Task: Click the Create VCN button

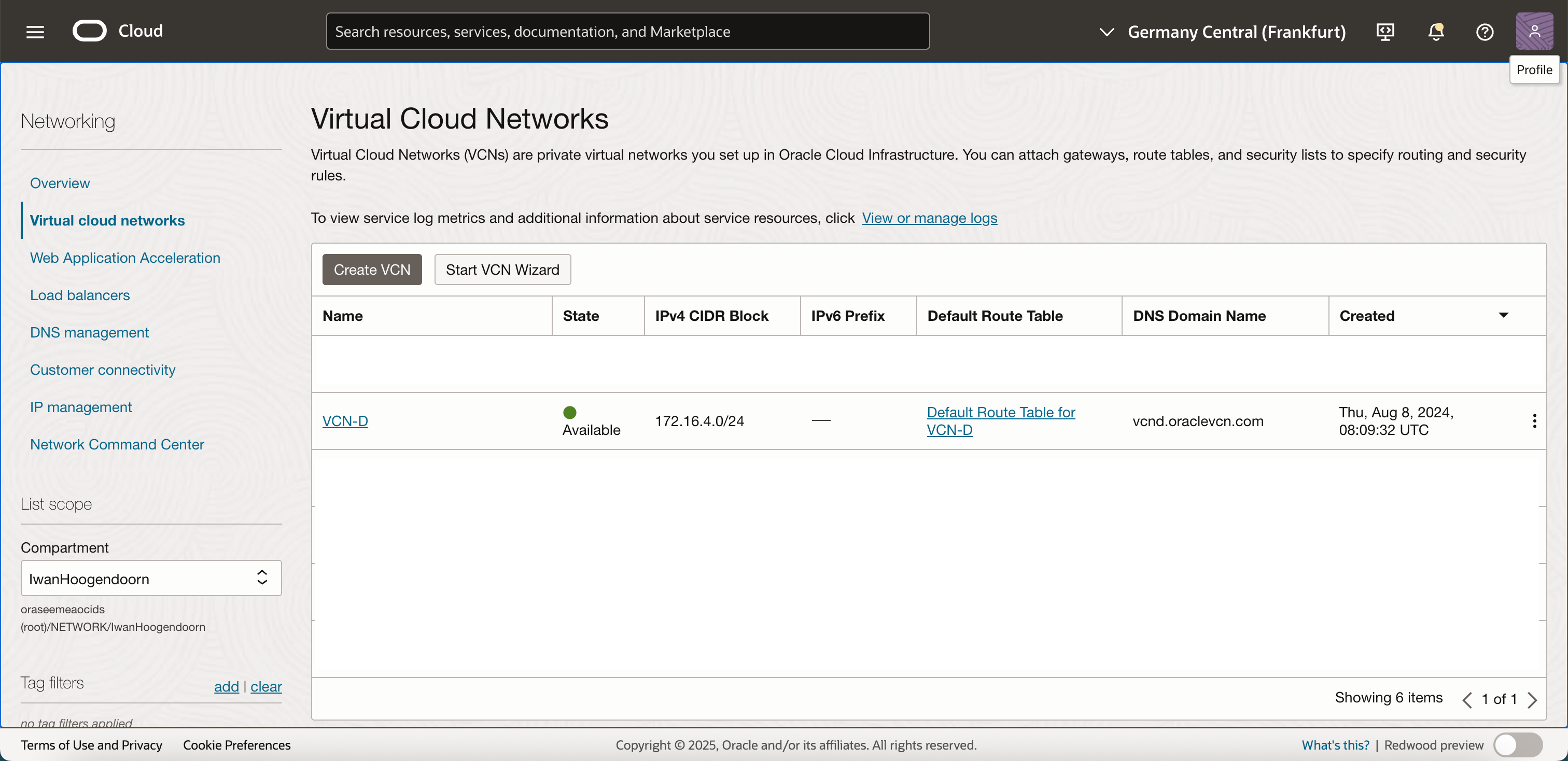Action: pos(372,270)
